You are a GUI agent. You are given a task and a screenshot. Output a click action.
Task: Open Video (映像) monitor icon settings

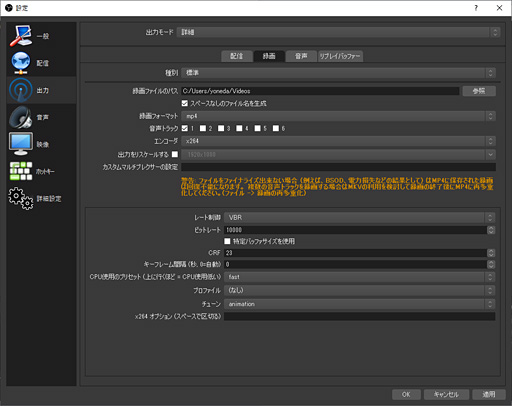point(21,144)
